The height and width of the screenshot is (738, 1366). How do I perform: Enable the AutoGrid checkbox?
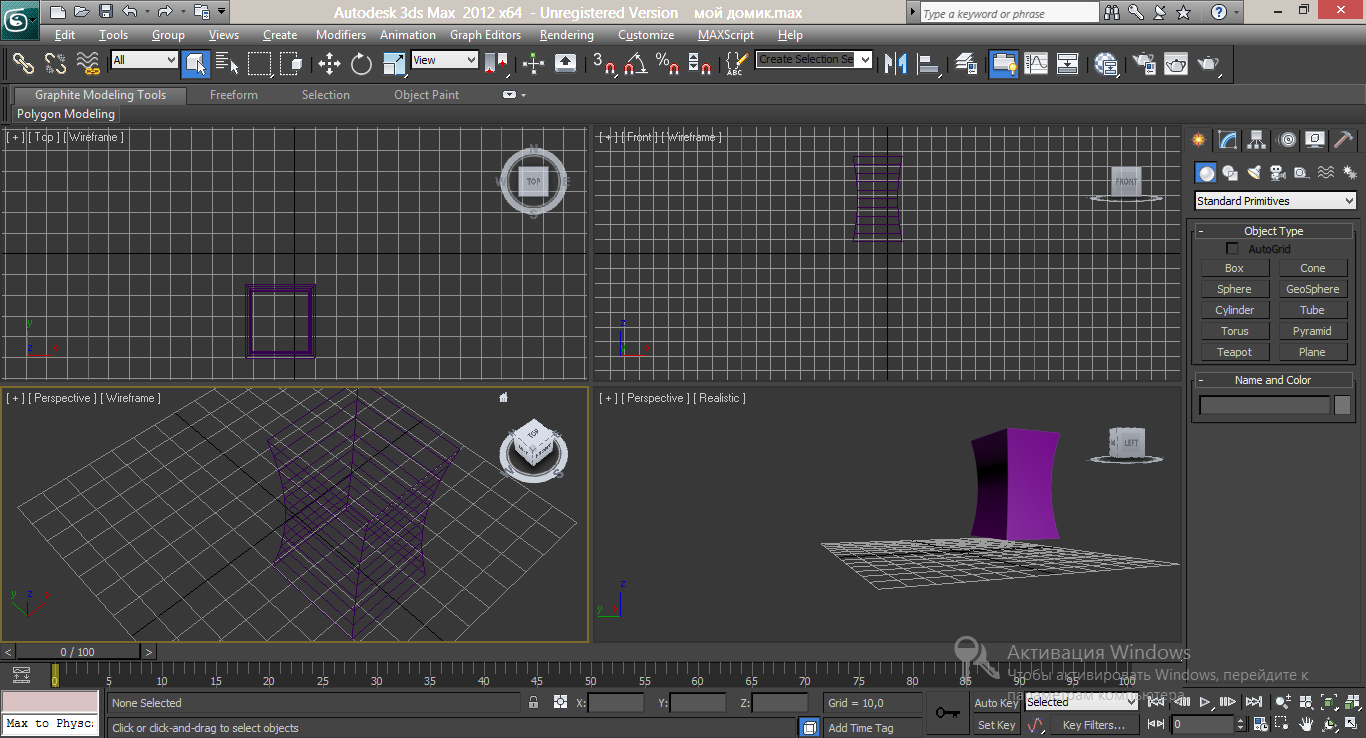pyautogui.click(x=1232, y=248)
